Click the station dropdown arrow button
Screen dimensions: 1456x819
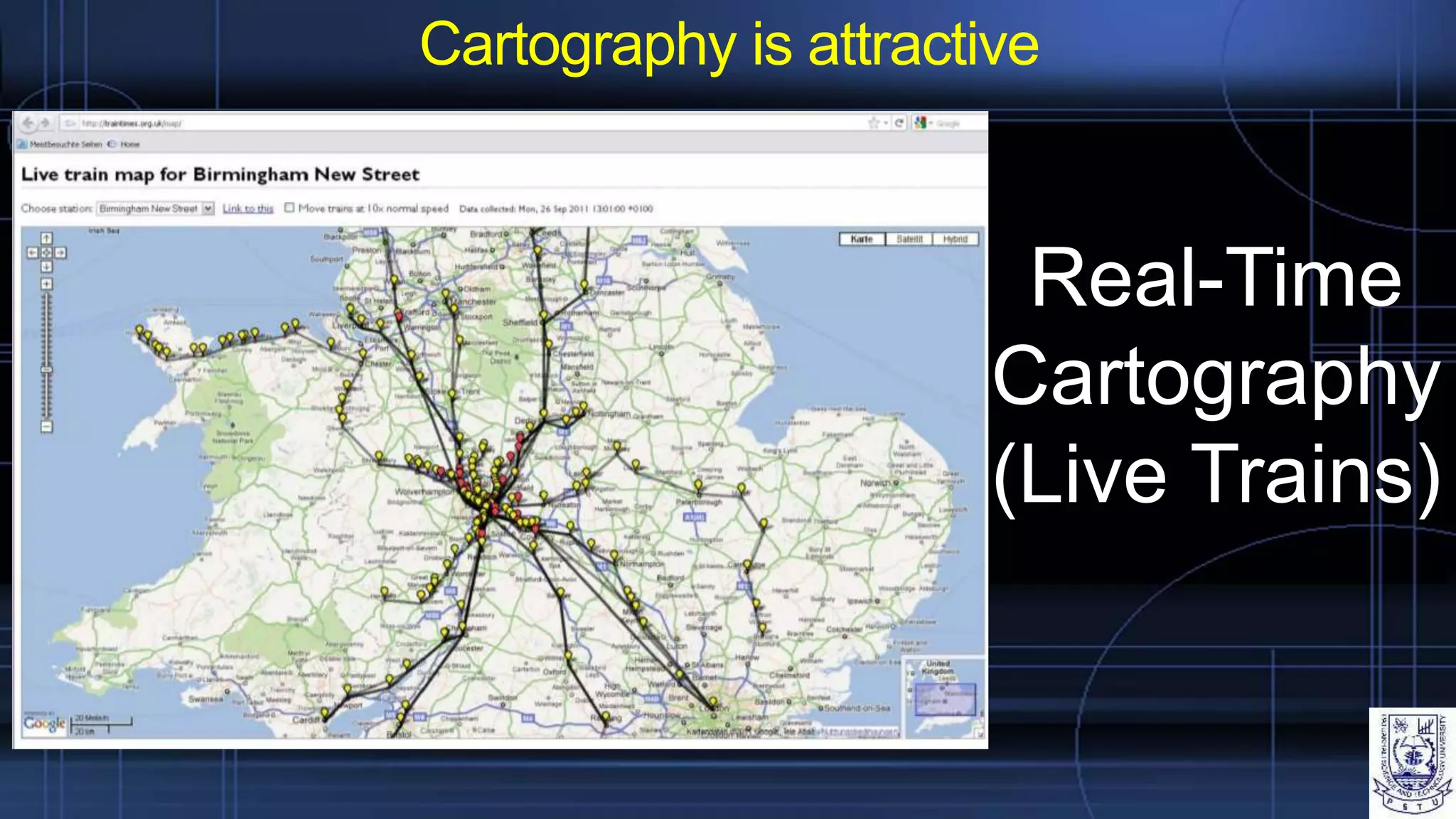(208, 208)
